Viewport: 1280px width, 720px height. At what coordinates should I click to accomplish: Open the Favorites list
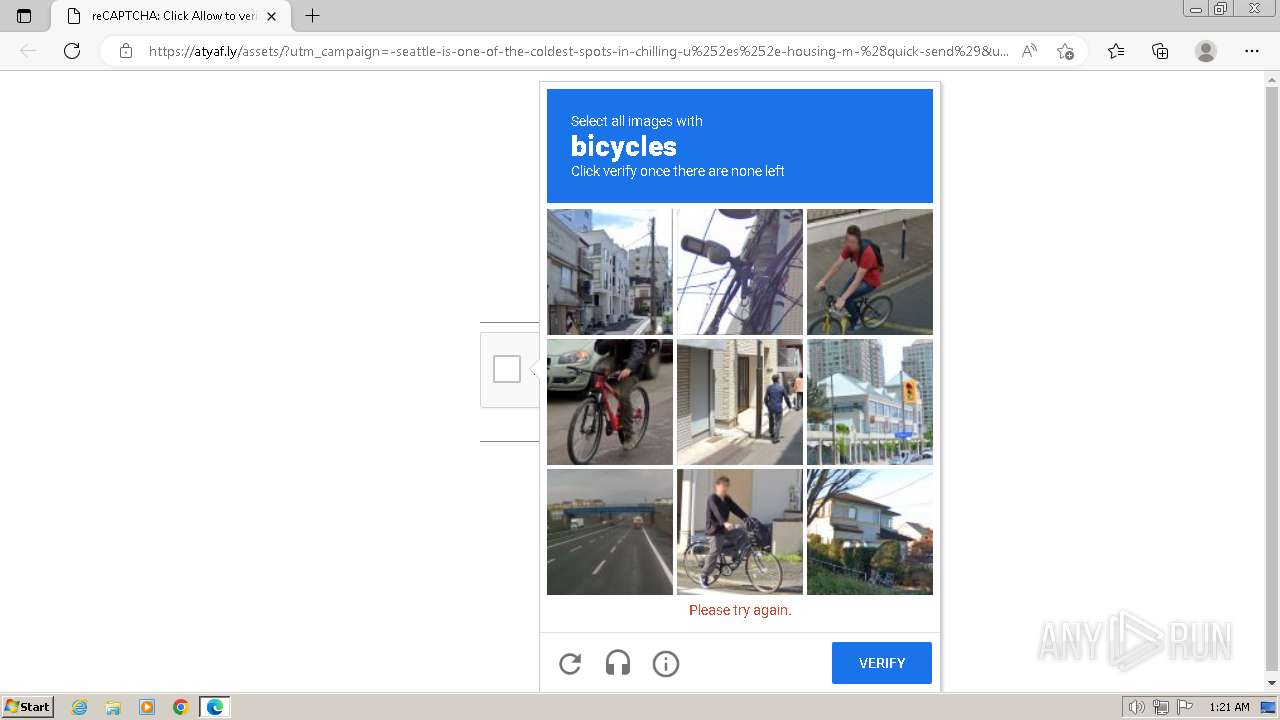point(1116,51)
